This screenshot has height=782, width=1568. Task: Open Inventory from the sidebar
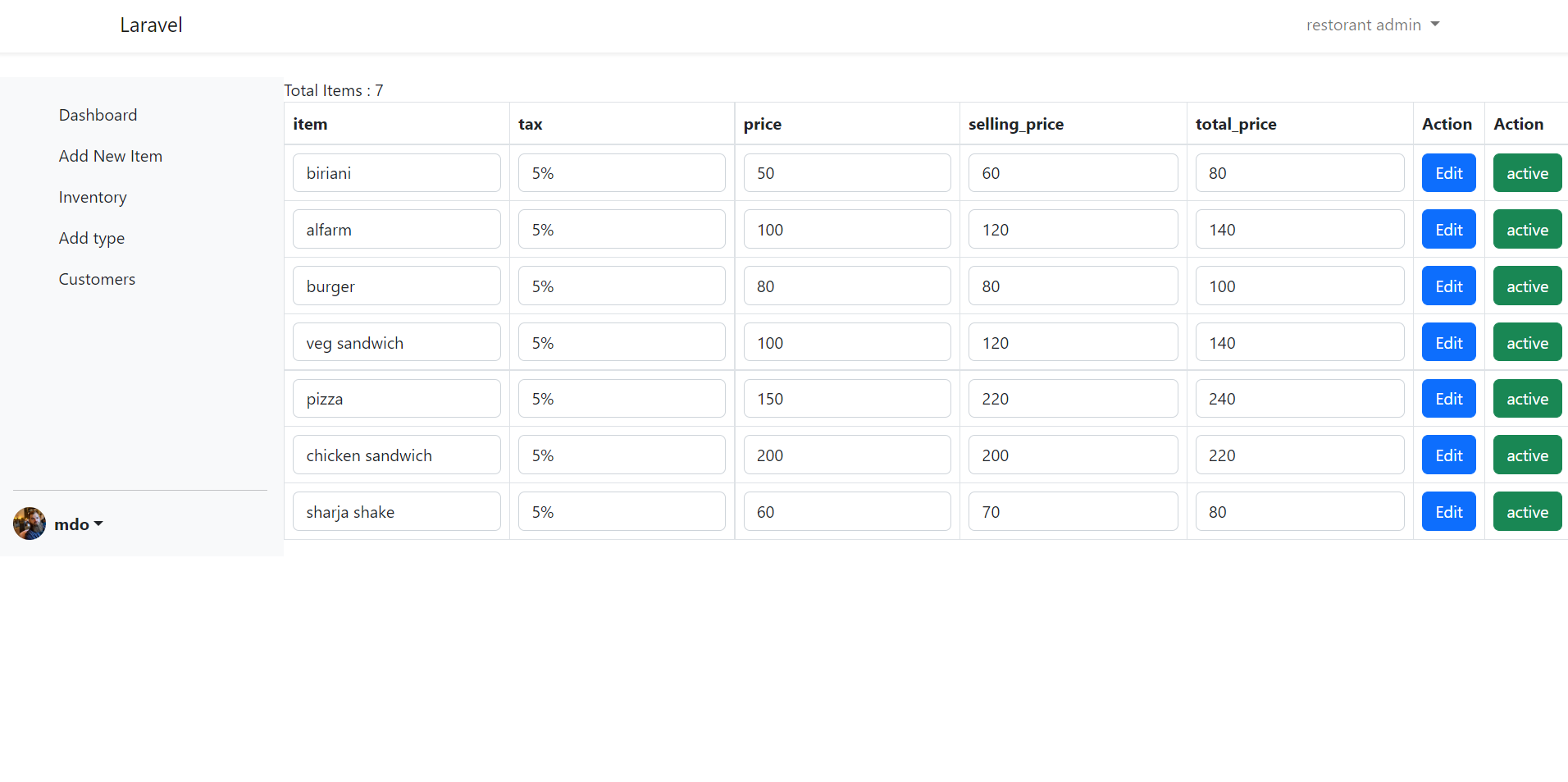pyautogui.click(x=93, y=197)
